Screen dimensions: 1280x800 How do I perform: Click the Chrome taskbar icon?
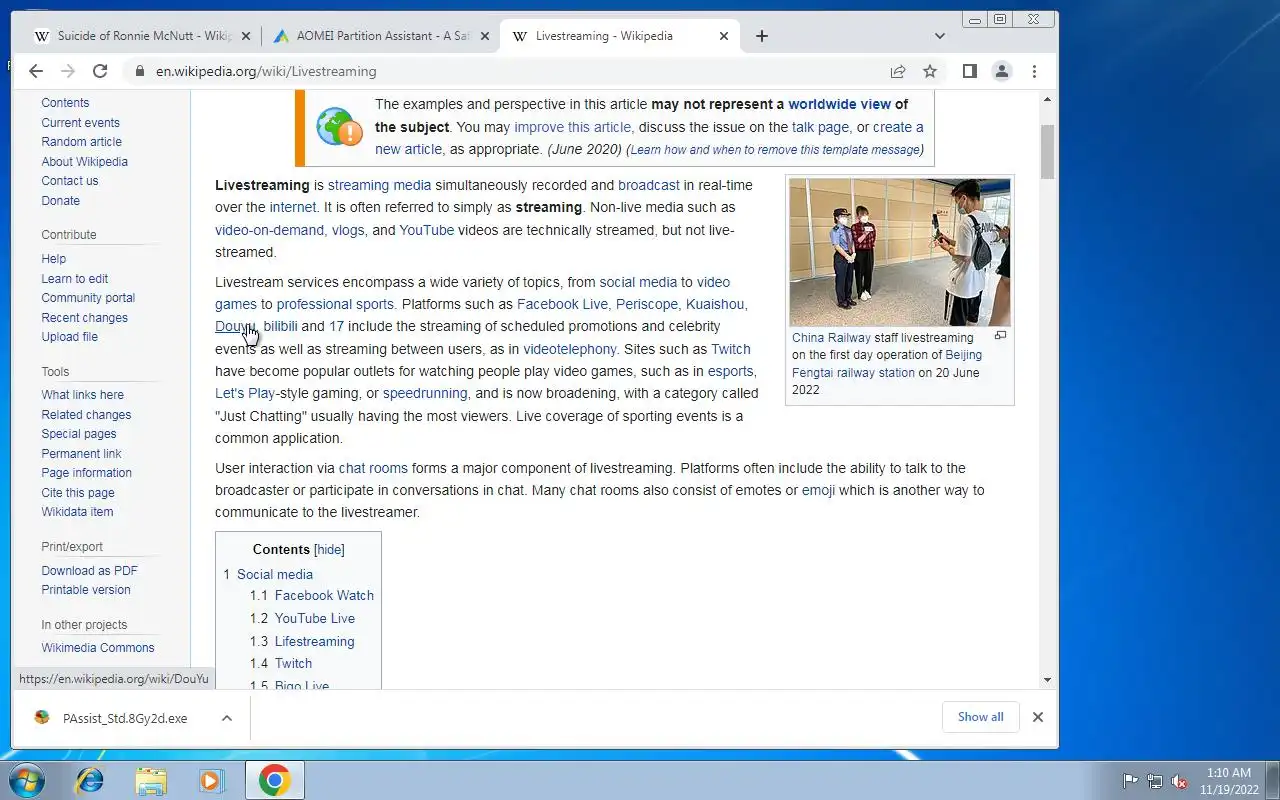275,779
